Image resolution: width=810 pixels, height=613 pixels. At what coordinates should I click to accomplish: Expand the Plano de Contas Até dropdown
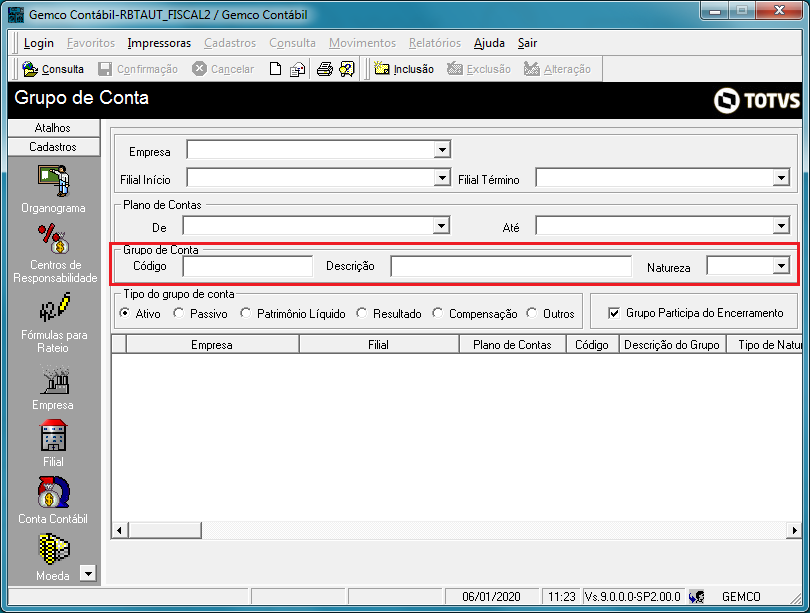(781, 226)
